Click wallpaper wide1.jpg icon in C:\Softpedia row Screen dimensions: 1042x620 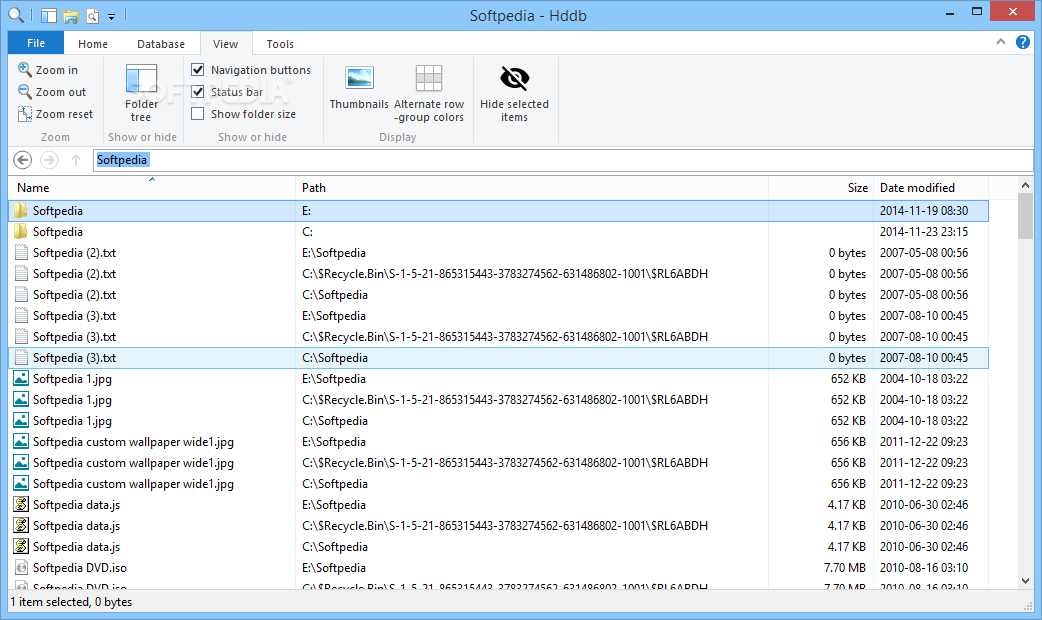tap(21, 483)
